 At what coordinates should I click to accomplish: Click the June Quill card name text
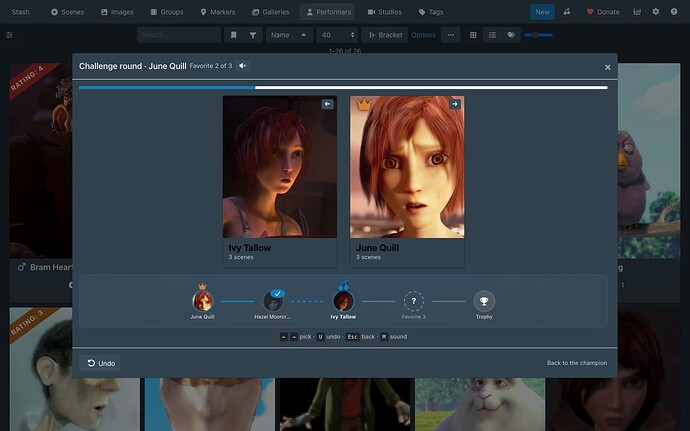[x=378, y=247]
